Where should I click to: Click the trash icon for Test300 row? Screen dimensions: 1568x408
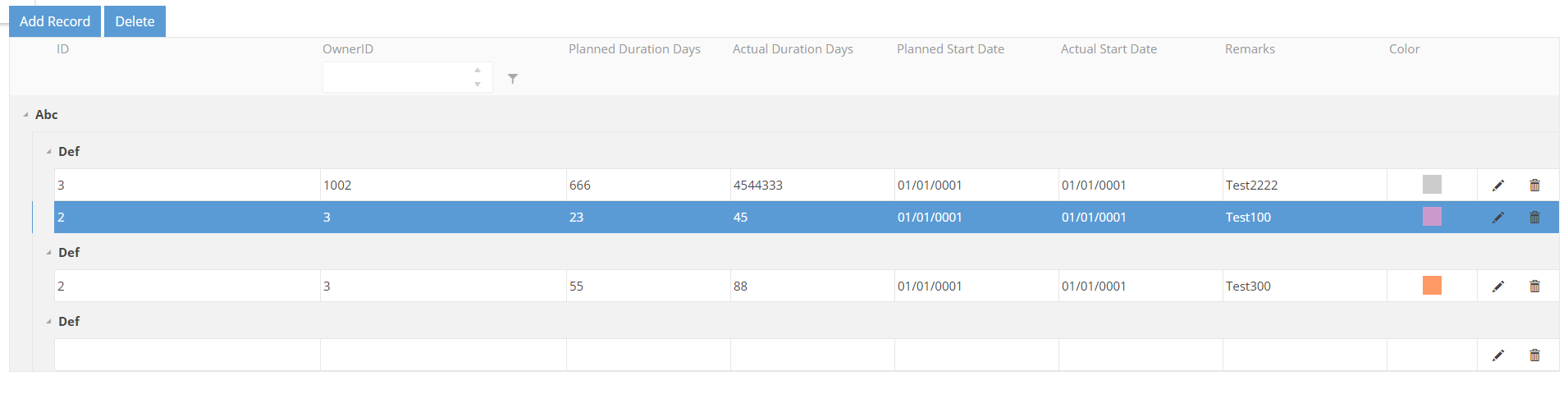[x=1534, y=287]
